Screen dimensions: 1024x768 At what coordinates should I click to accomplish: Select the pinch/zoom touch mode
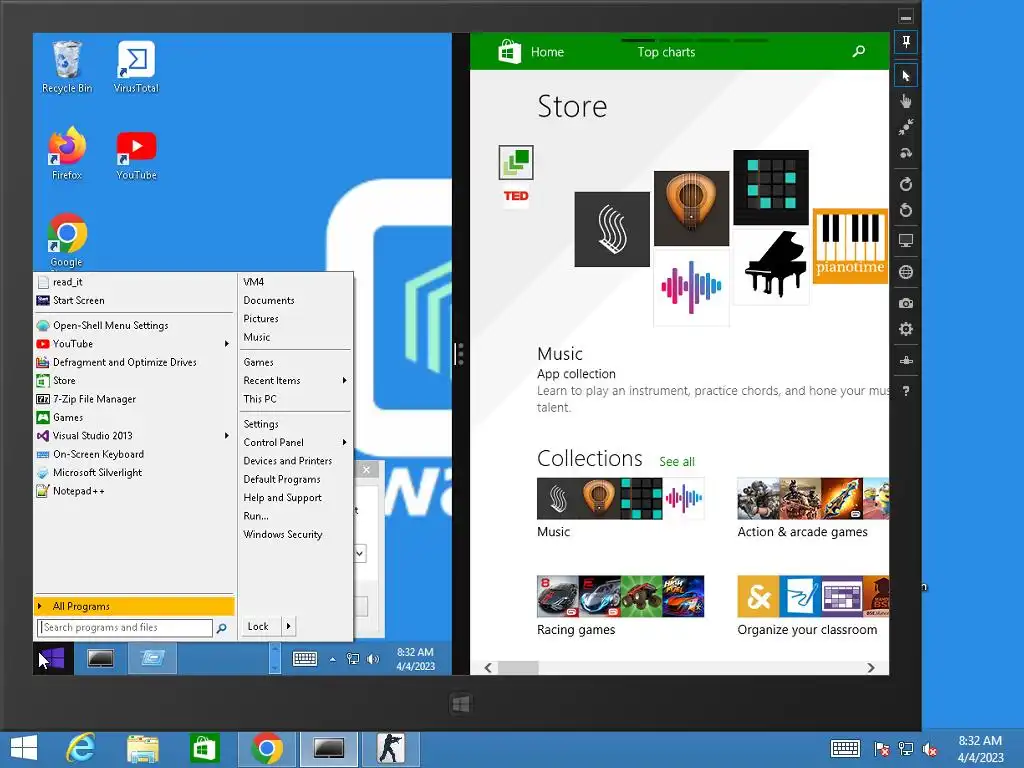906,127
